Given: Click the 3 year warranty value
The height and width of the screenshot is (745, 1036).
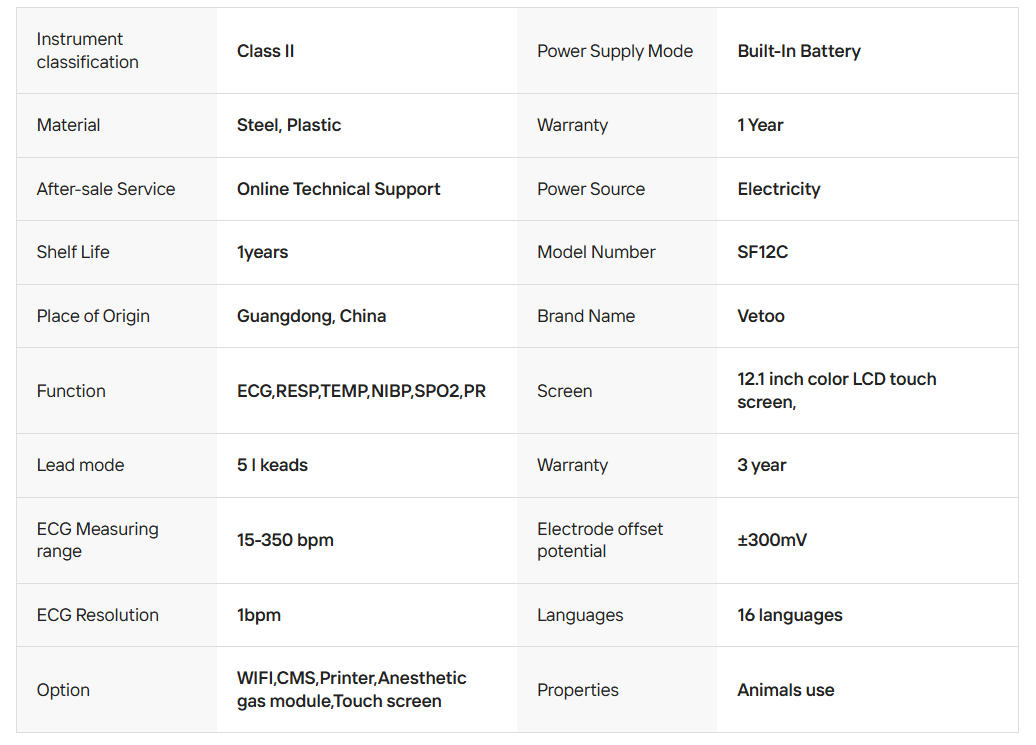Looking at the screenshot, I should click(761, 465).
